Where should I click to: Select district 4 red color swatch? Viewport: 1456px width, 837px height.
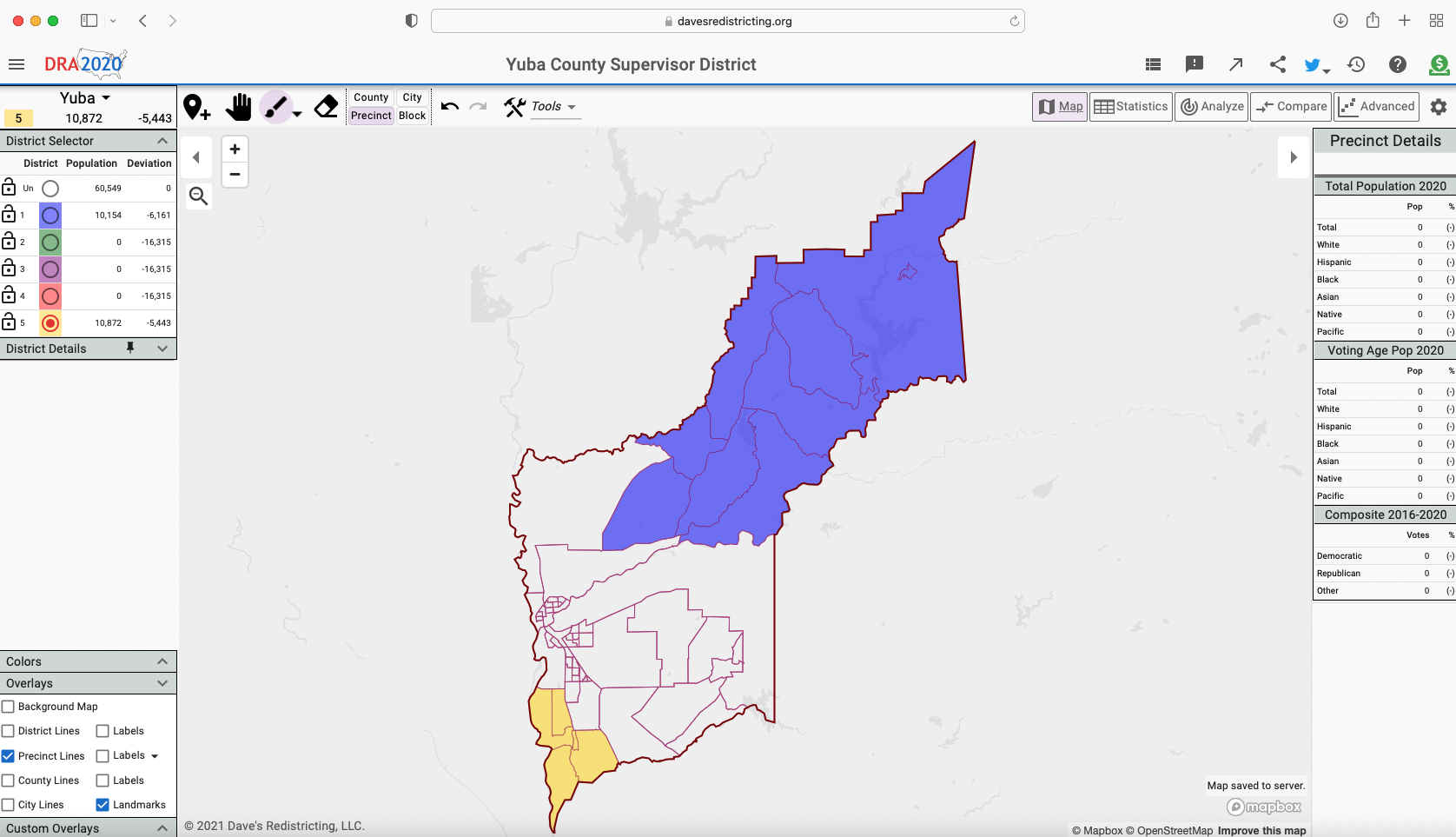(50, 296)
